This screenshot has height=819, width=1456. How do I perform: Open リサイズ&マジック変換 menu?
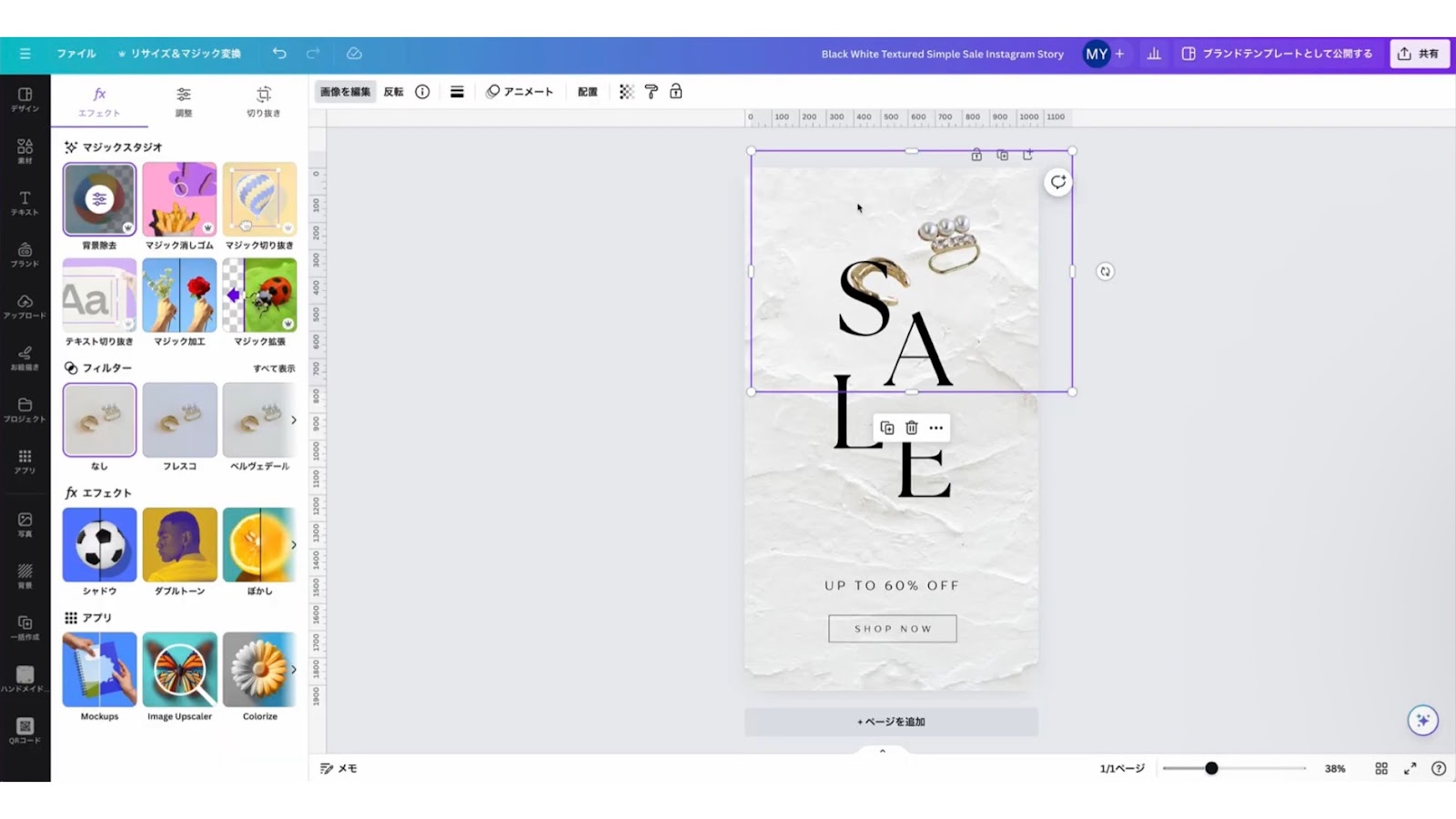(x=179, y=54)
